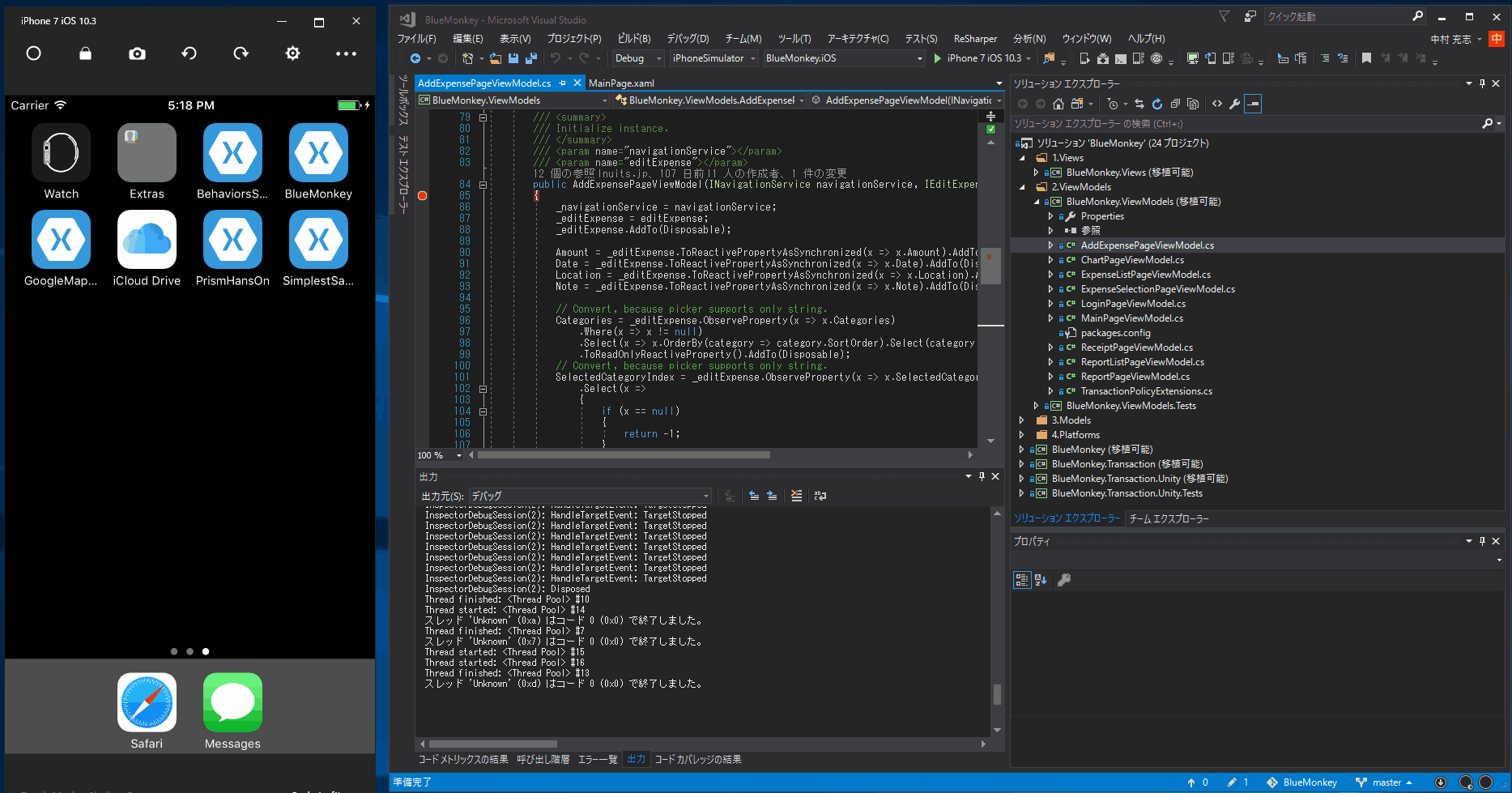The height and width of the screenshot is (793, 1512).
Task: Click the Open File toolbar icon
Action: tap(495, 58)
